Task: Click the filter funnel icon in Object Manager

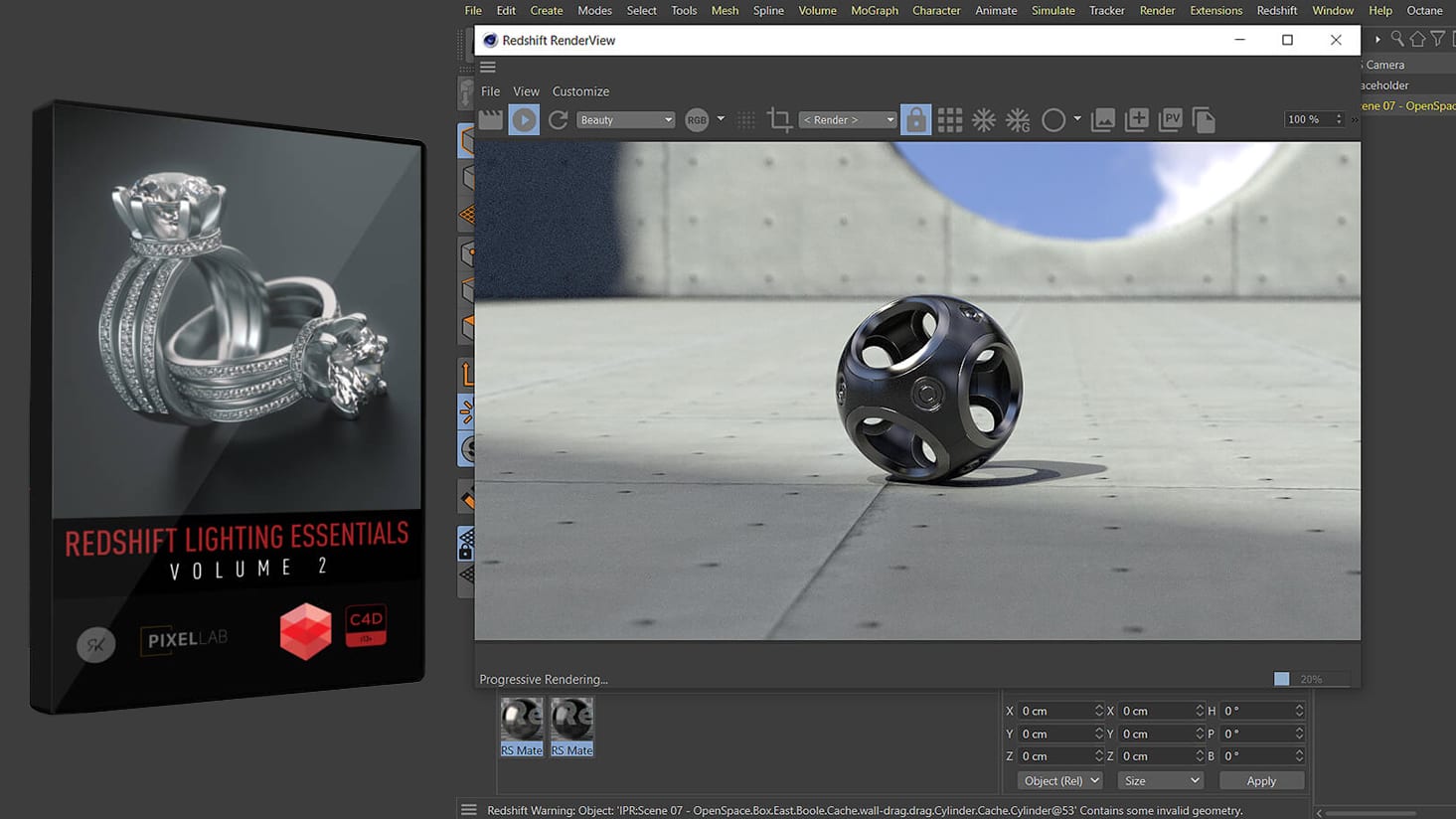Action: tap(1437, 39)
